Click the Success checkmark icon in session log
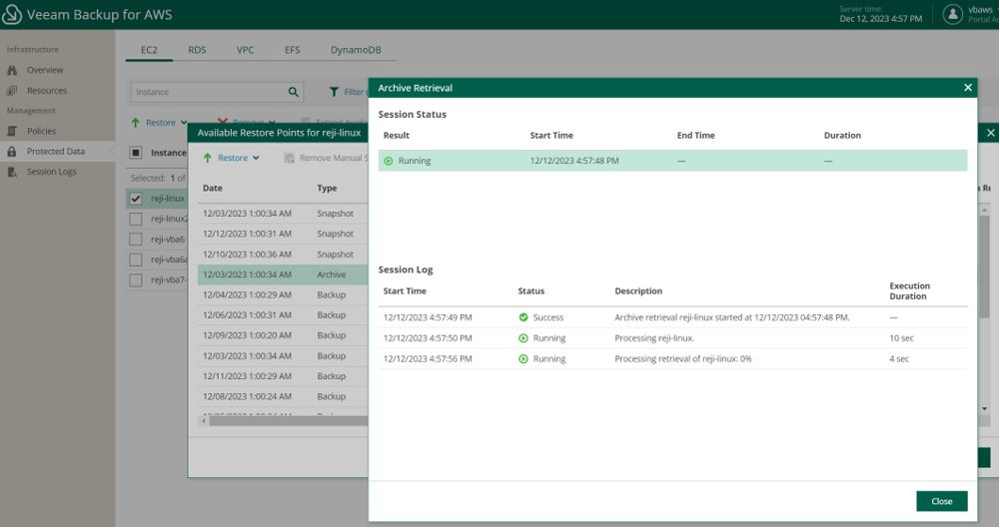This screenshot has width=1000, height=529. [x=524, y=317]
